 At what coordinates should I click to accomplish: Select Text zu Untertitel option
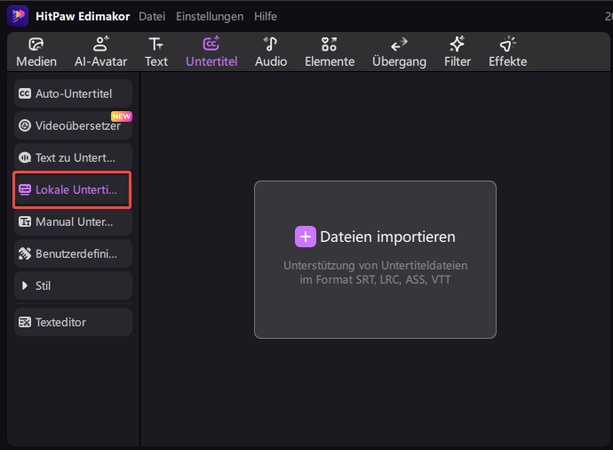71,158
